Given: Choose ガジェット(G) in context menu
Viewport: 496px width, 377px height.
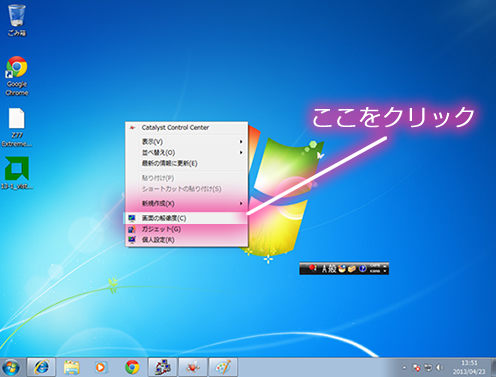Looking at the screenshot, I should click(x=186, y=229).
